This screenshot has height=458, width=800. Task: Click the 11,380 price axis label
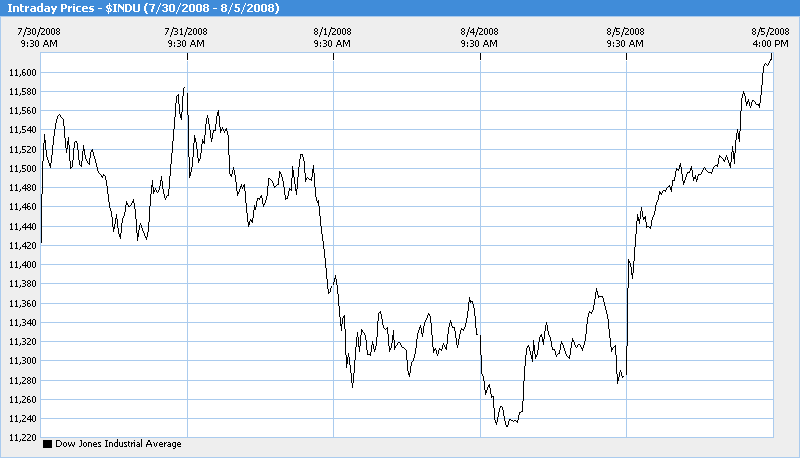(22, 284)
